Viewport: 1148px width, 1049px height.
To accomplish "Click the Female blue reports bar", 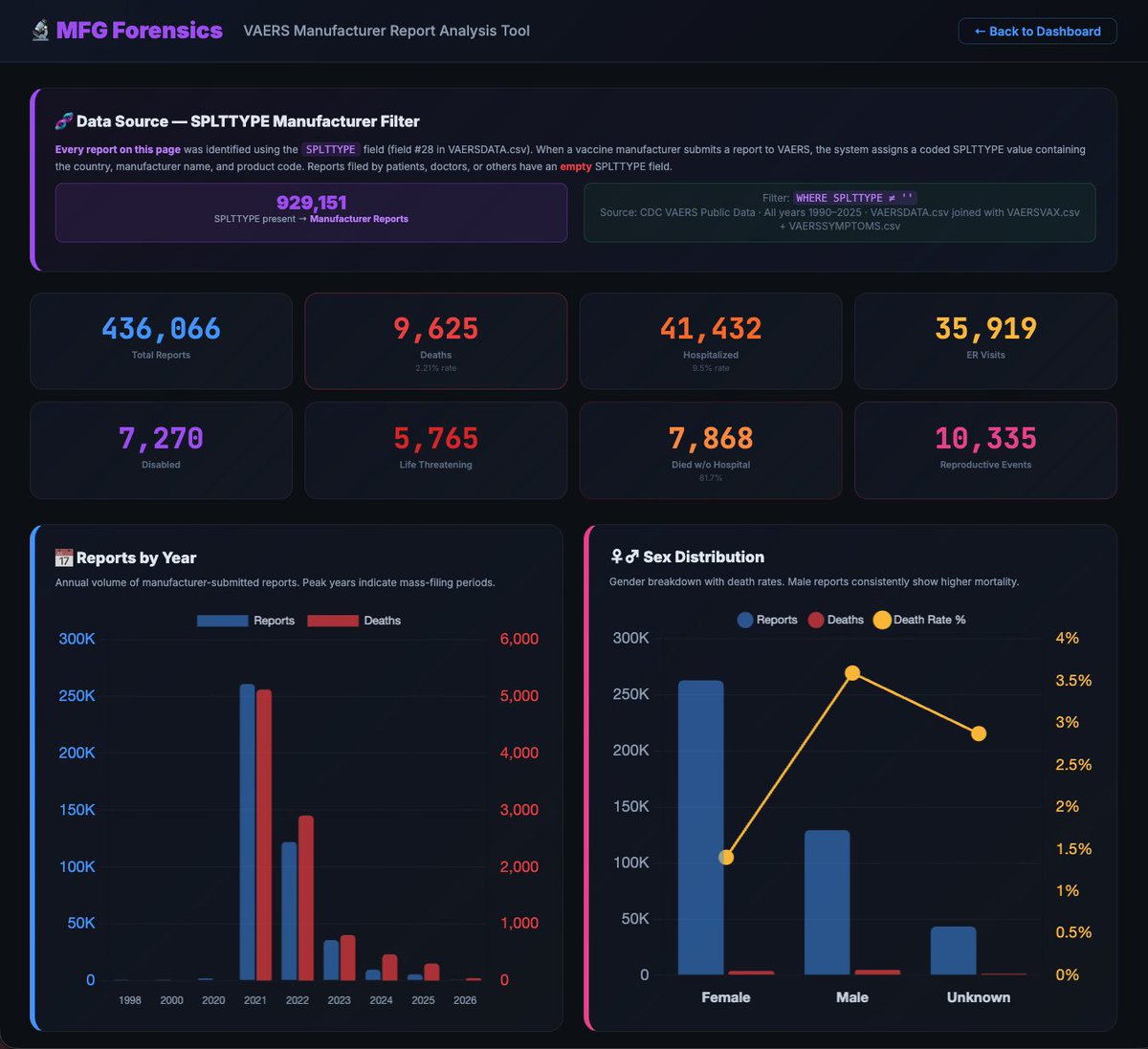I will (x=701, y=828).
